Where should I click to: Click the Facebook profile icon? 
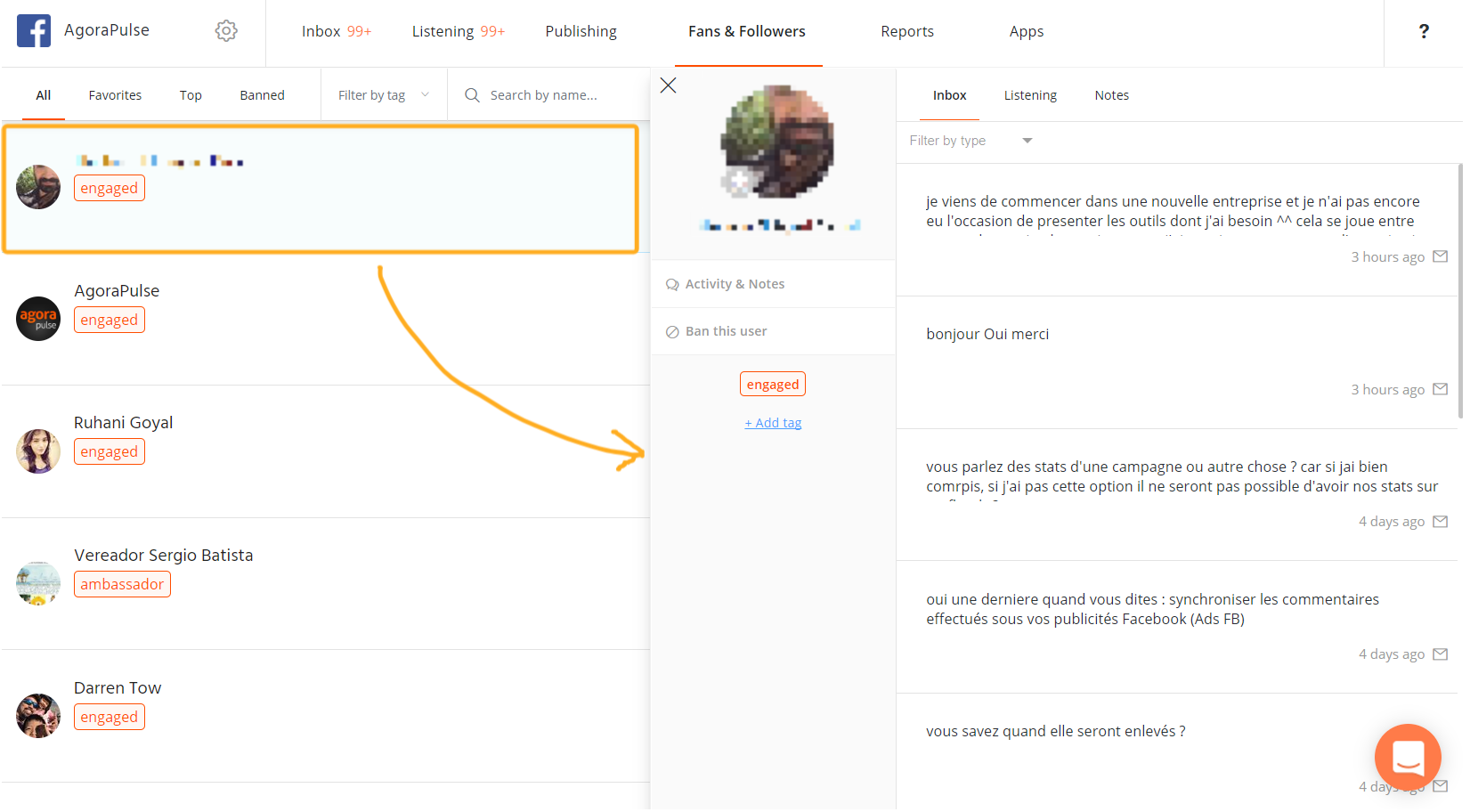click(x=34, y=31)
